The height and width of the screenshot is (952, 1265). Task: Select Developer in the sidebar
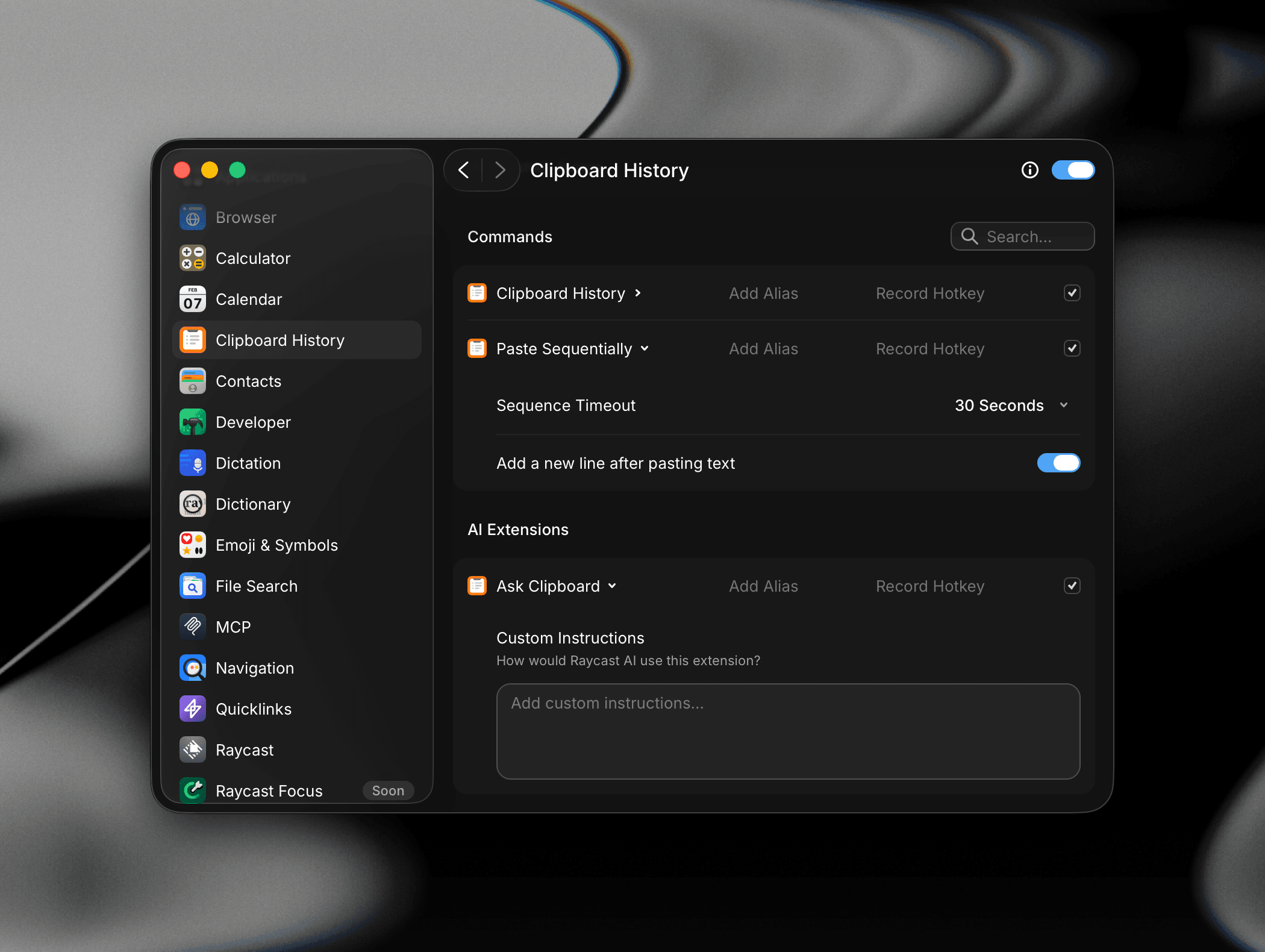(297, 422)
